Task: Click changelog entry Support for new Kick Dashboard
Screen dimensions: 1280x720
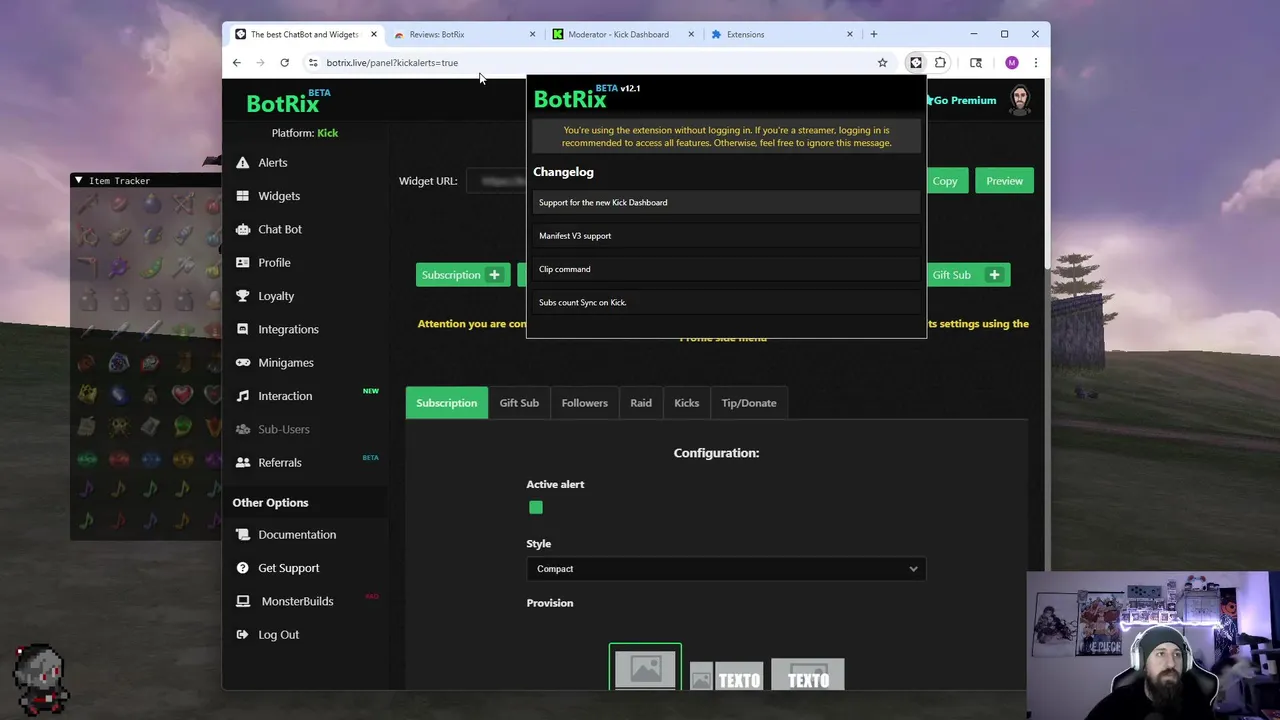Action: pyautogui.click(x=726, y=202)
